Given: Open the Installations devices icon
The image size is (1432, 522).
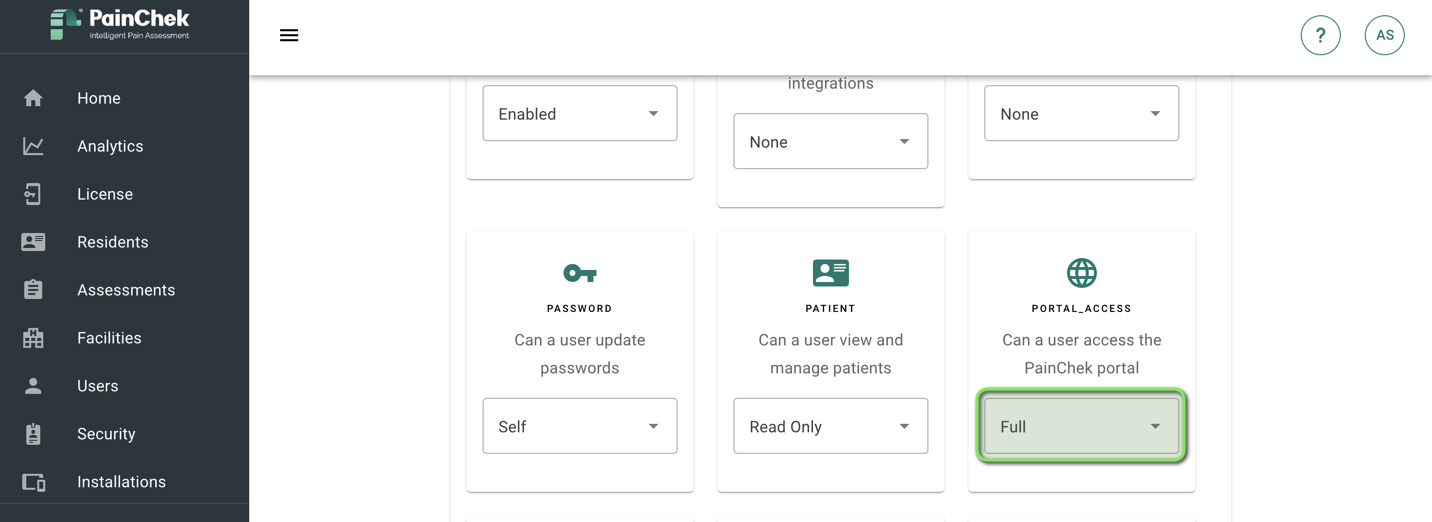Looking at the screenshot, I should 33,482.
